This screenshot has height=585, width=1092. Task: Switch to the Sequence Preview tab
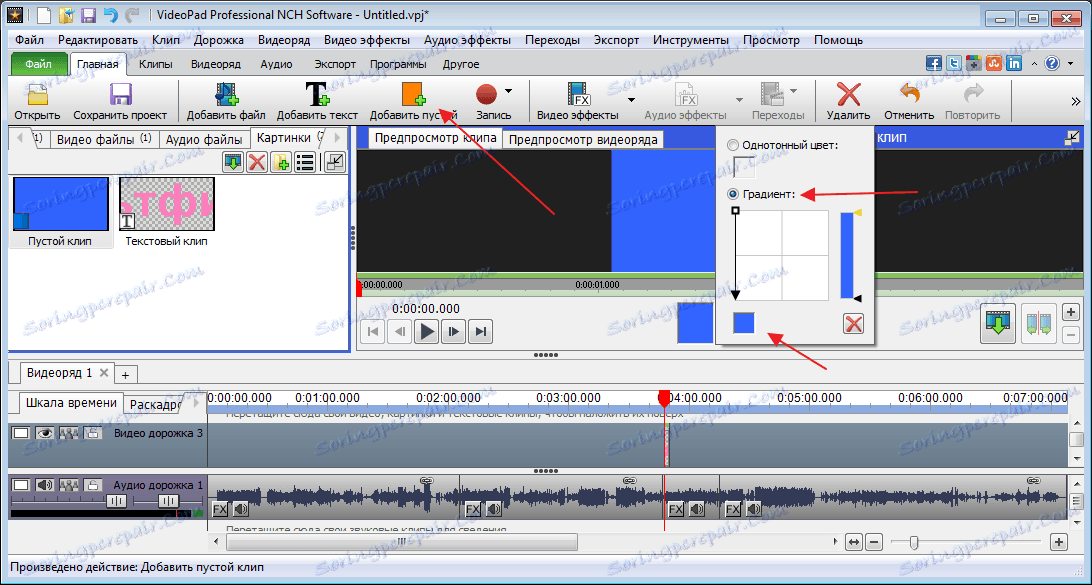tap(582, 139)
